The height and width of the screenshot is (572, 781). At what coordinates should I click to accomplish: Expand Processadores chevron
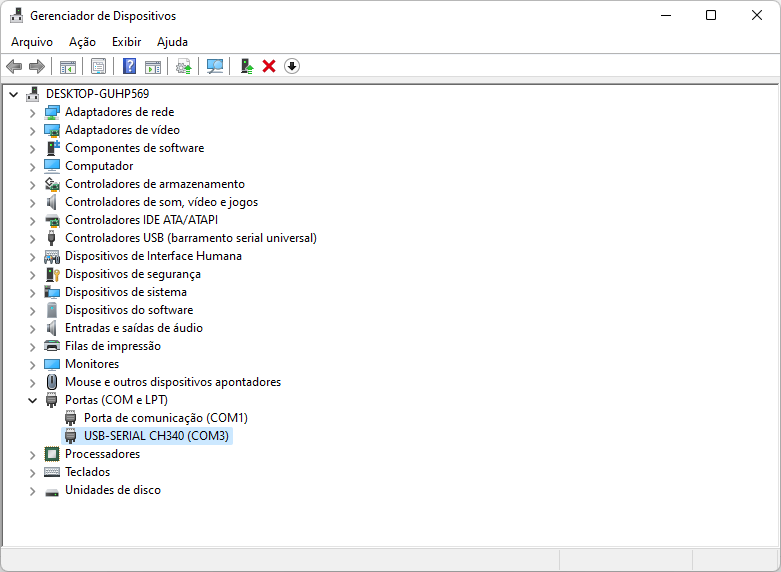coord(32,454)
